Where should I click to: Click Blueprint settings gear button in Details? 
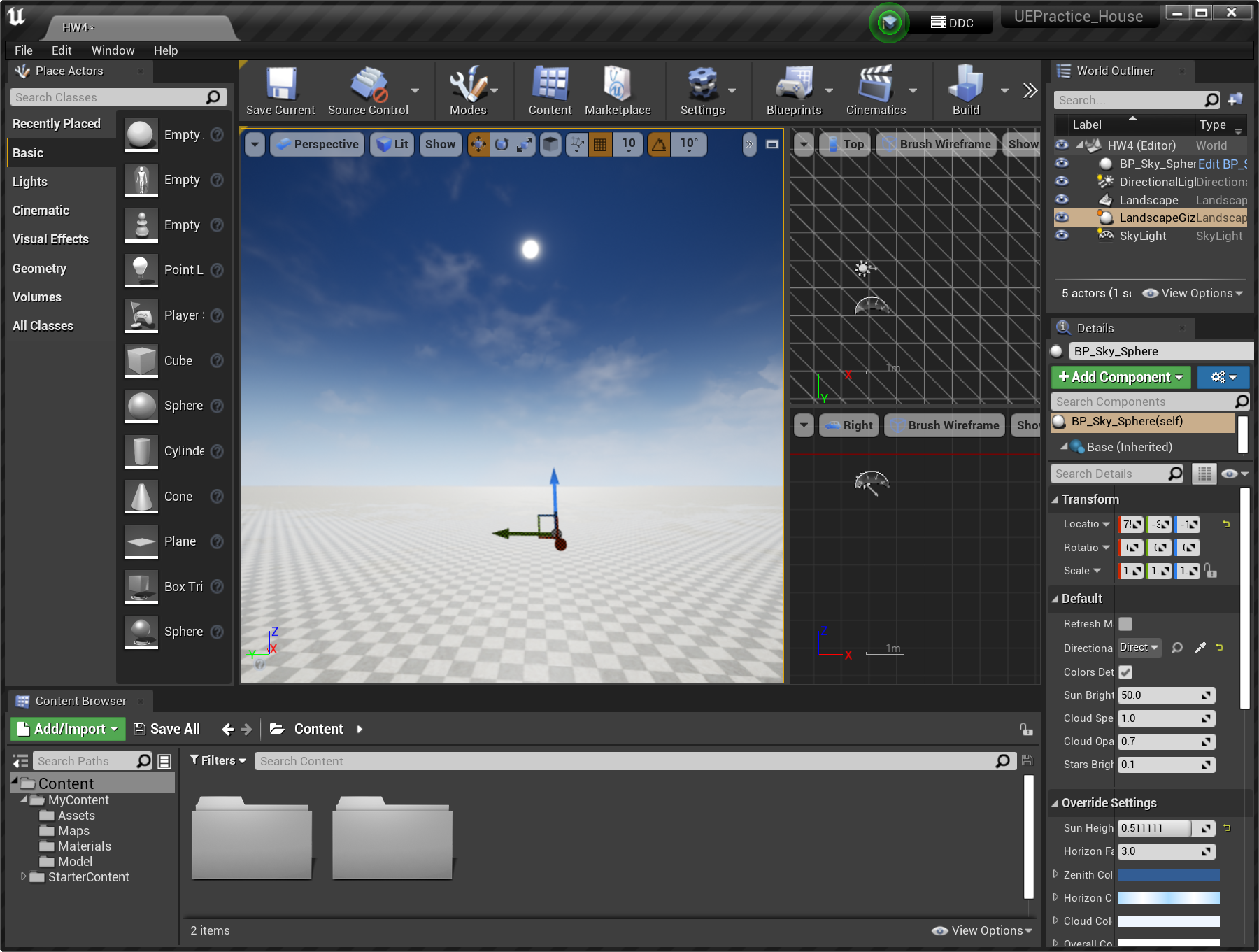(1223, 377)
